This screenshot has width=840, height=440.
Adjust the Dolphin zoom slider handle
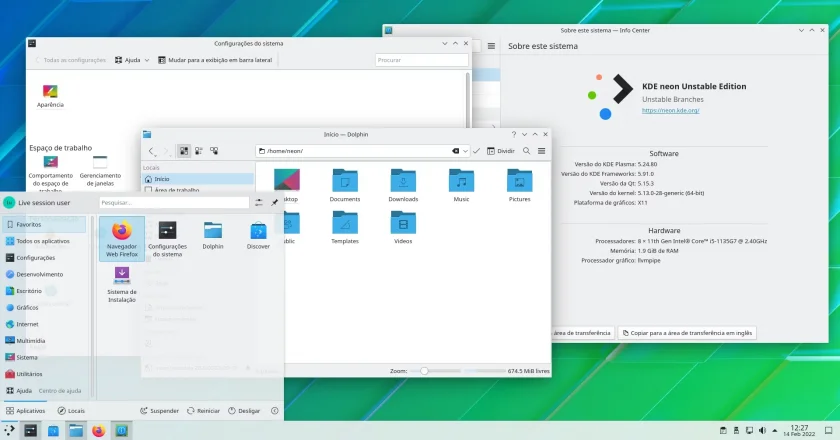click(x=424, y=370)
